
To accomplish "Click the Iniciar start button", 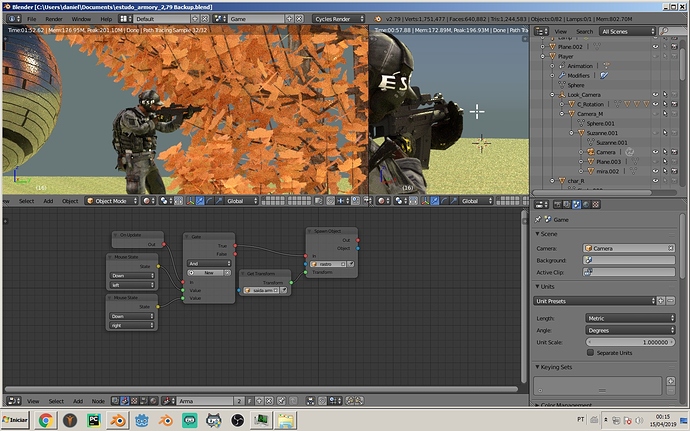I will (x=15, y=420).
